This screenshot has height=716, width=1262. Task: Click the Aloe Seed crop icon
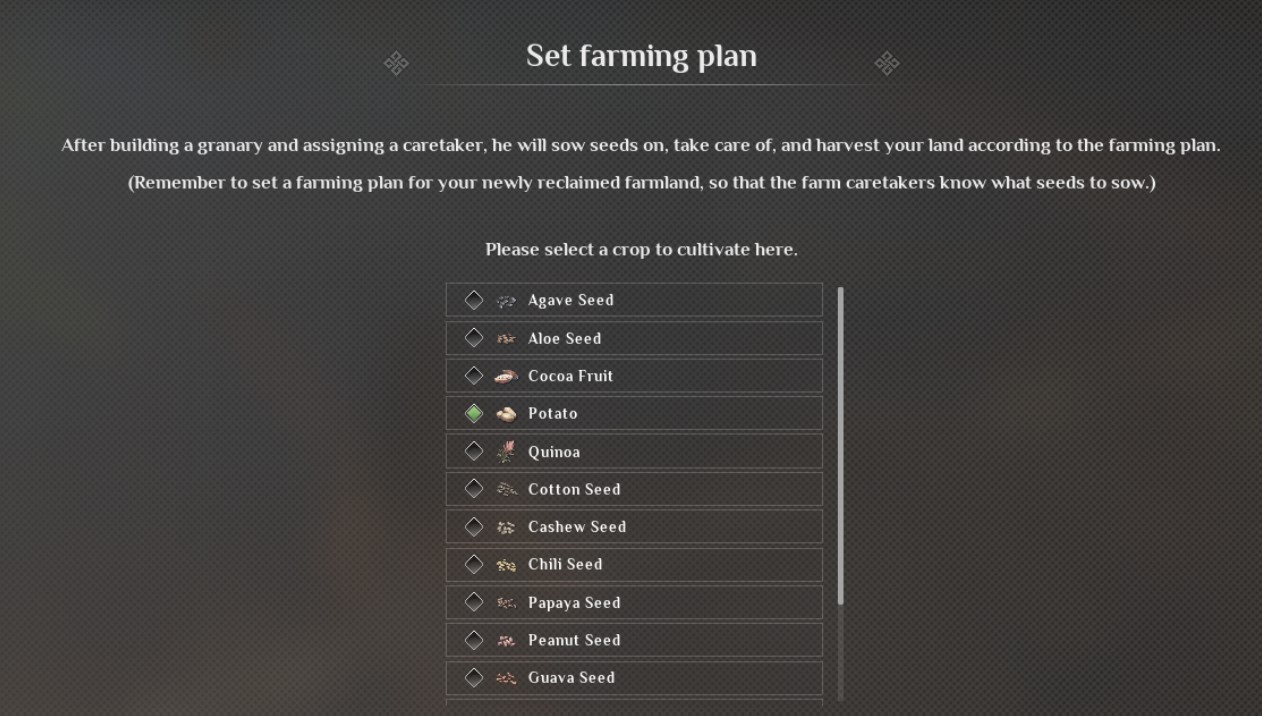pos(506,338)
